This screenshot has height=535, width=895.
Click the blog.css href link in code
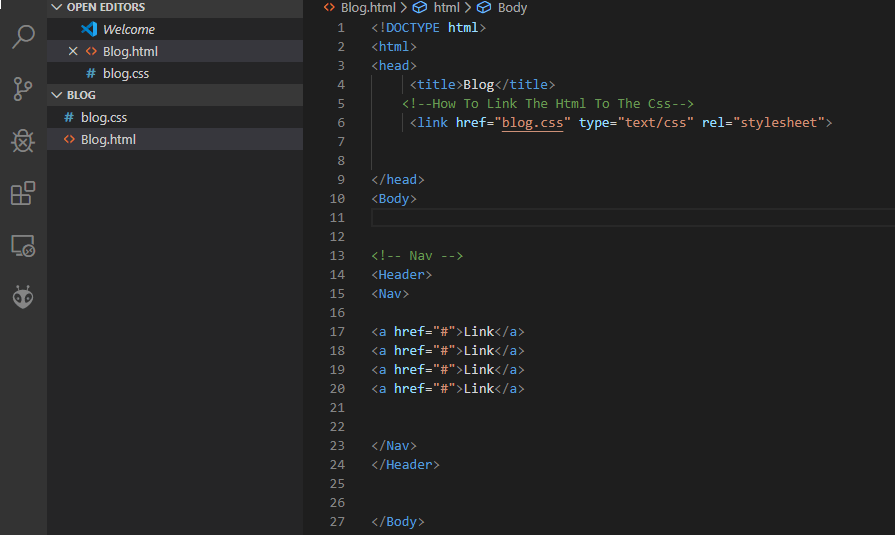pos(531,123)
